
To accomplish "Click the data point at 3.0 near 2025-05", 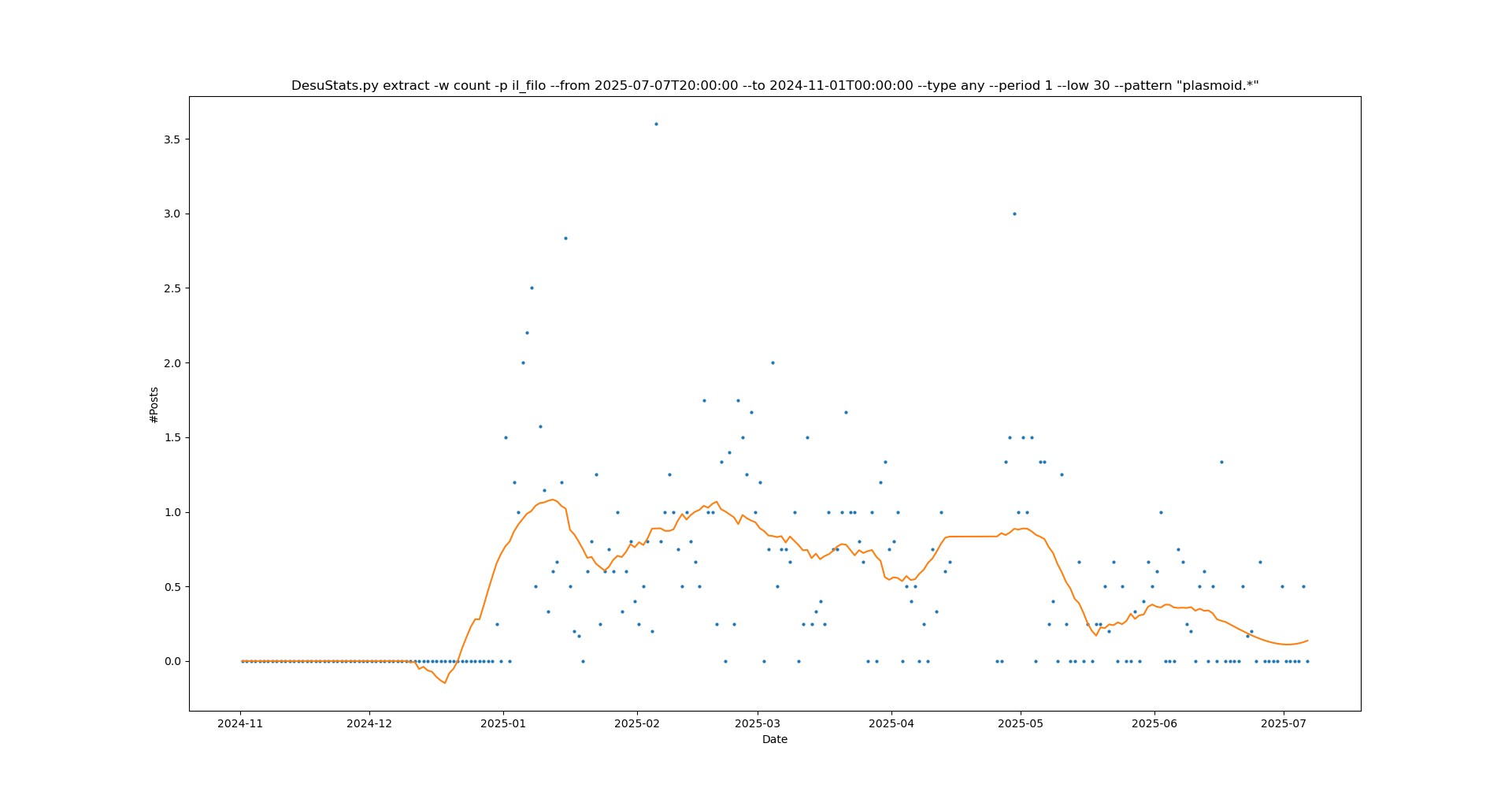I will coord(1014,214).
